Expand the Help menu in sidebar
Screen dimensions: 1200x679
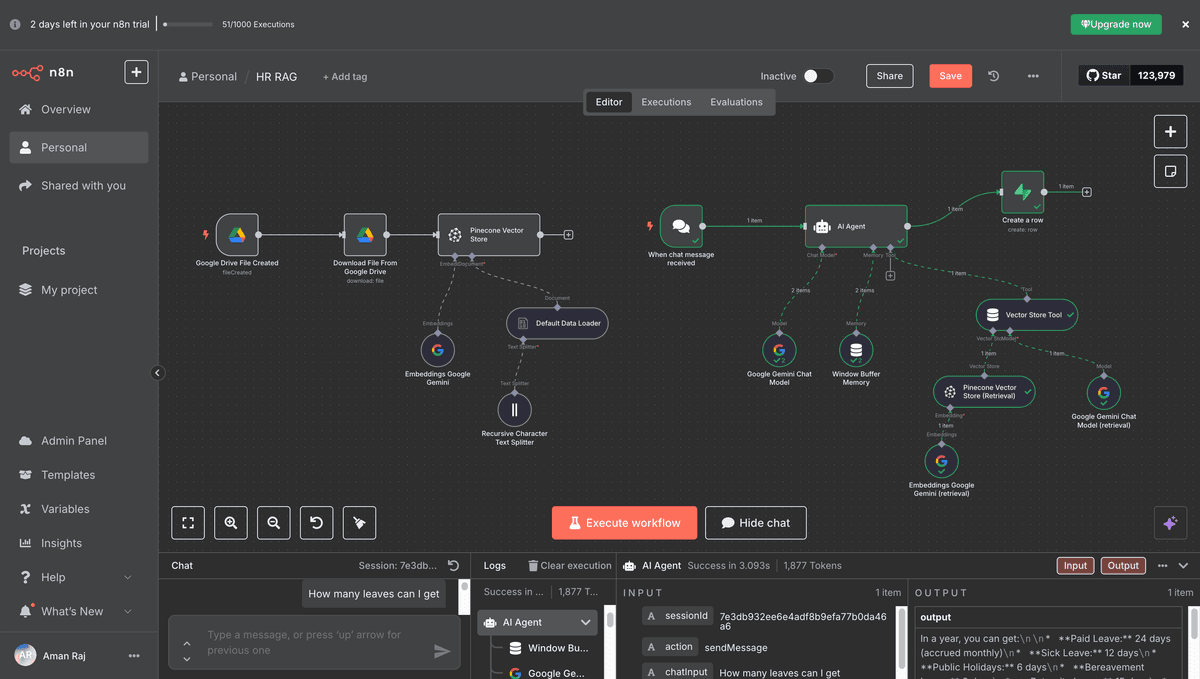(127, 577)
